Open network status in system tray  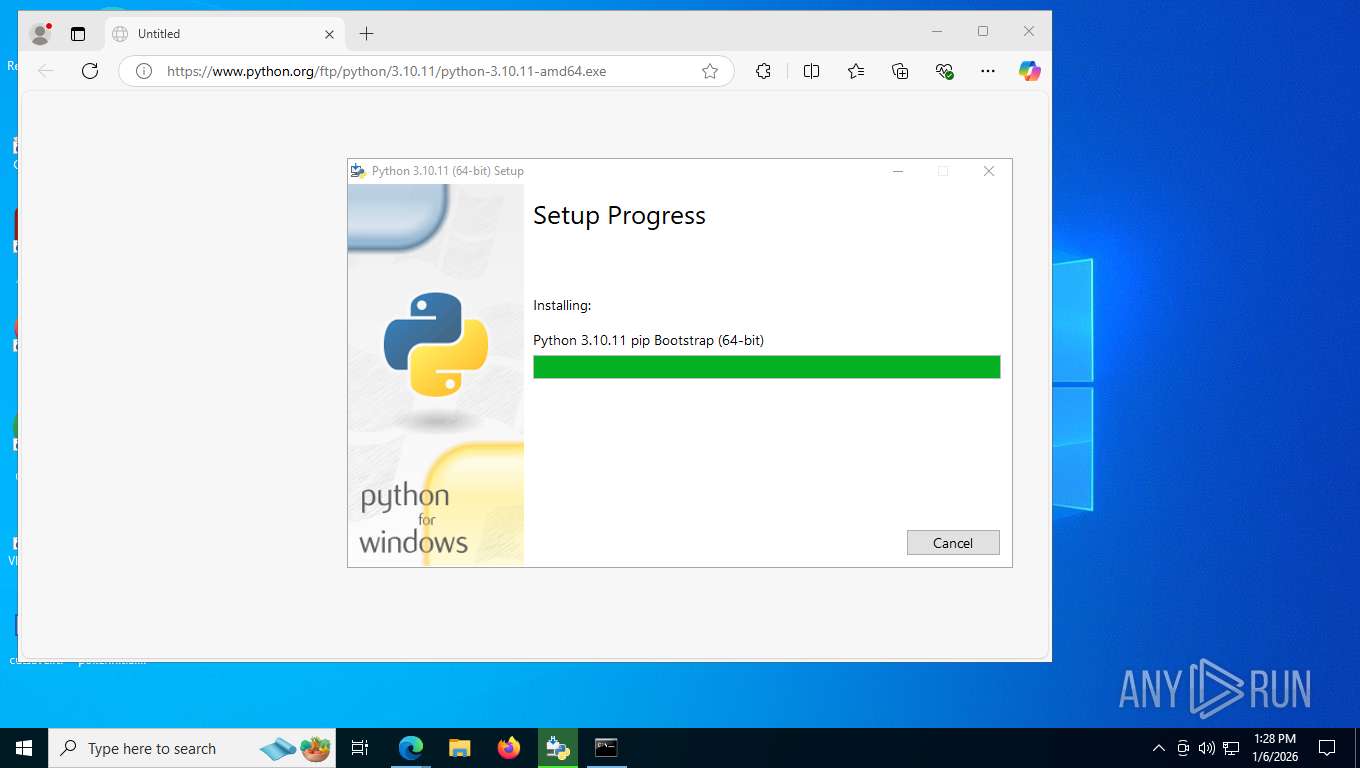pyautogui.click(x=1231, y=748)
